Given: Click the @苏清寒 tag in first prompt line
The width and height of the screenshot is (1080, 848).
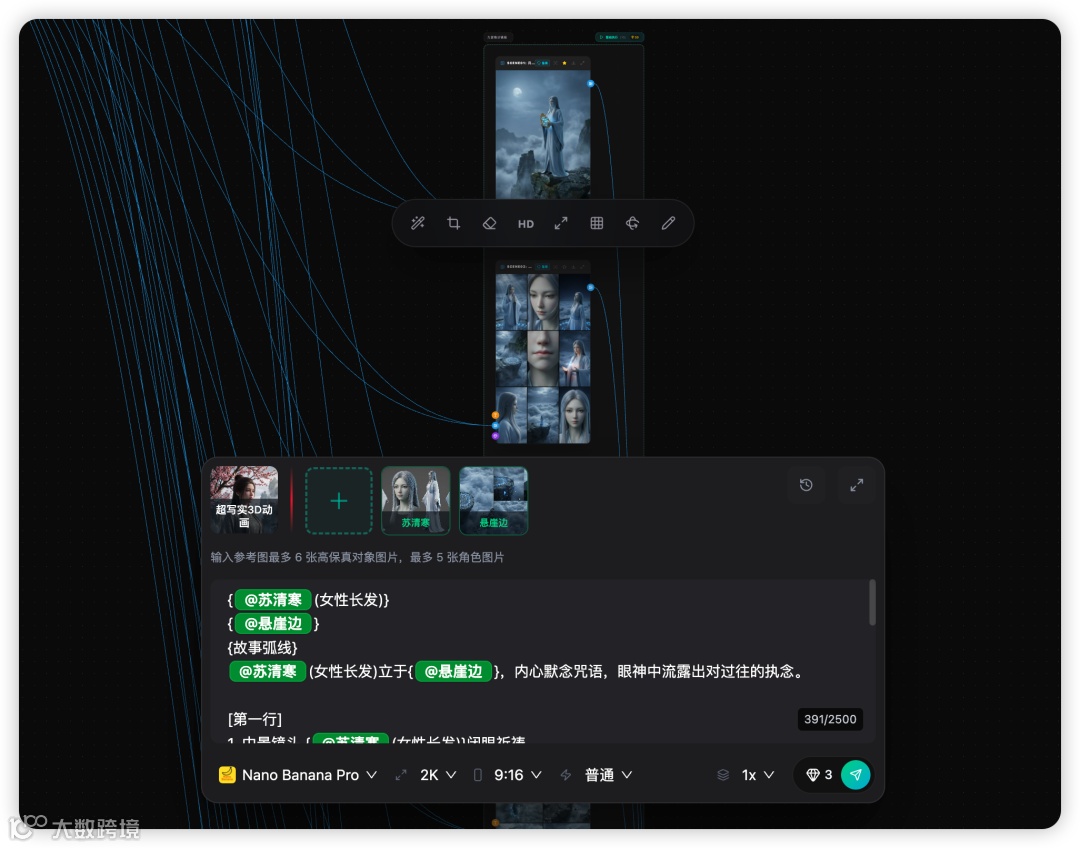Looking at the screenshot, I should (273, 600).
